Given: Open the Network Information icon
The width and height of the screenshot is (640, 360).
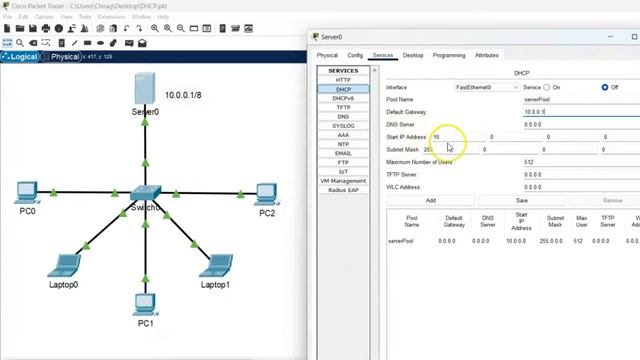Looking at the screenshot, I should tap(59, 29).
